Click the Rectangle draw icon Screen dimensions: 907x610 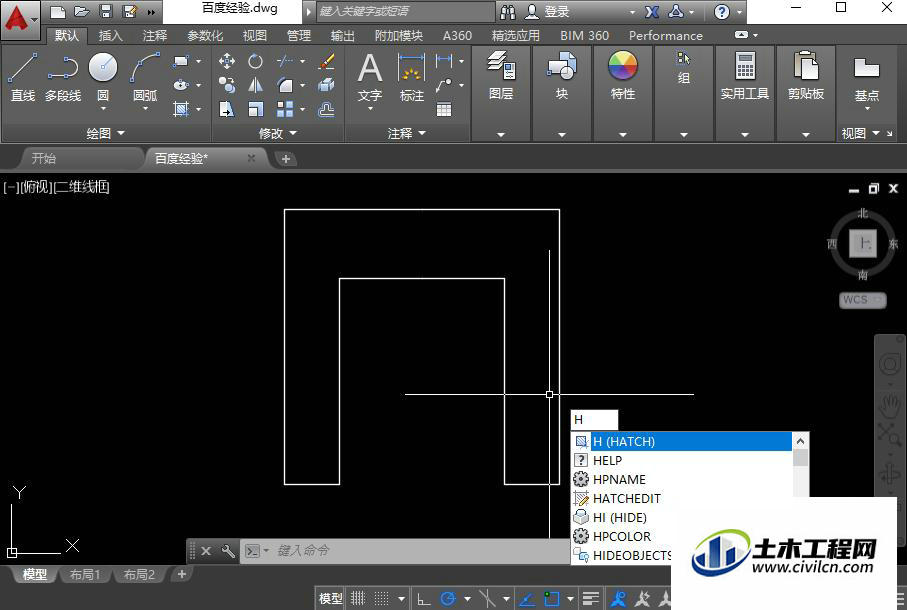coord(181,61)
